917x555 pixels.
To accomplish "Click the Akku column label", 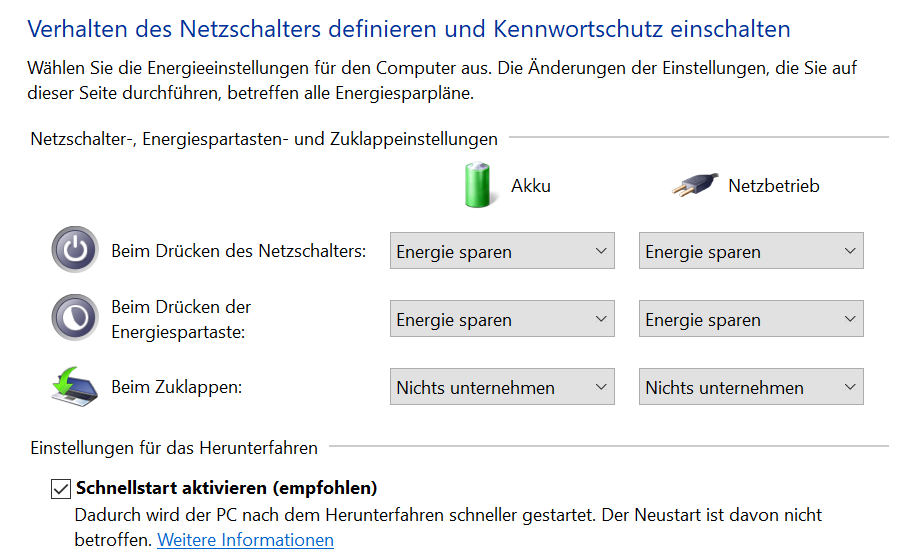I will pos(531,186).
